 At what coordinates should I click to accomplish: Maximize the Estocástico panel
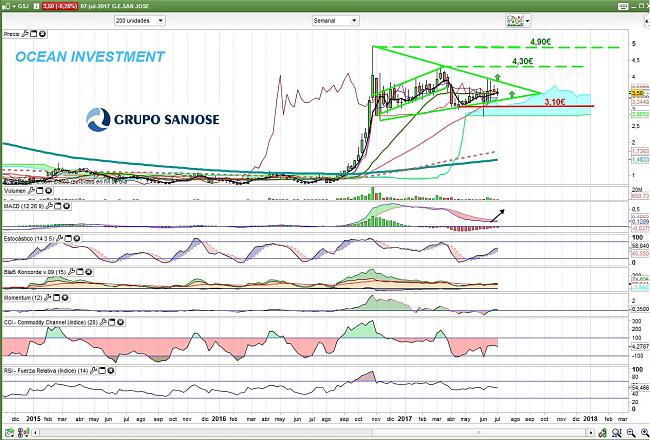pos(68,238)
